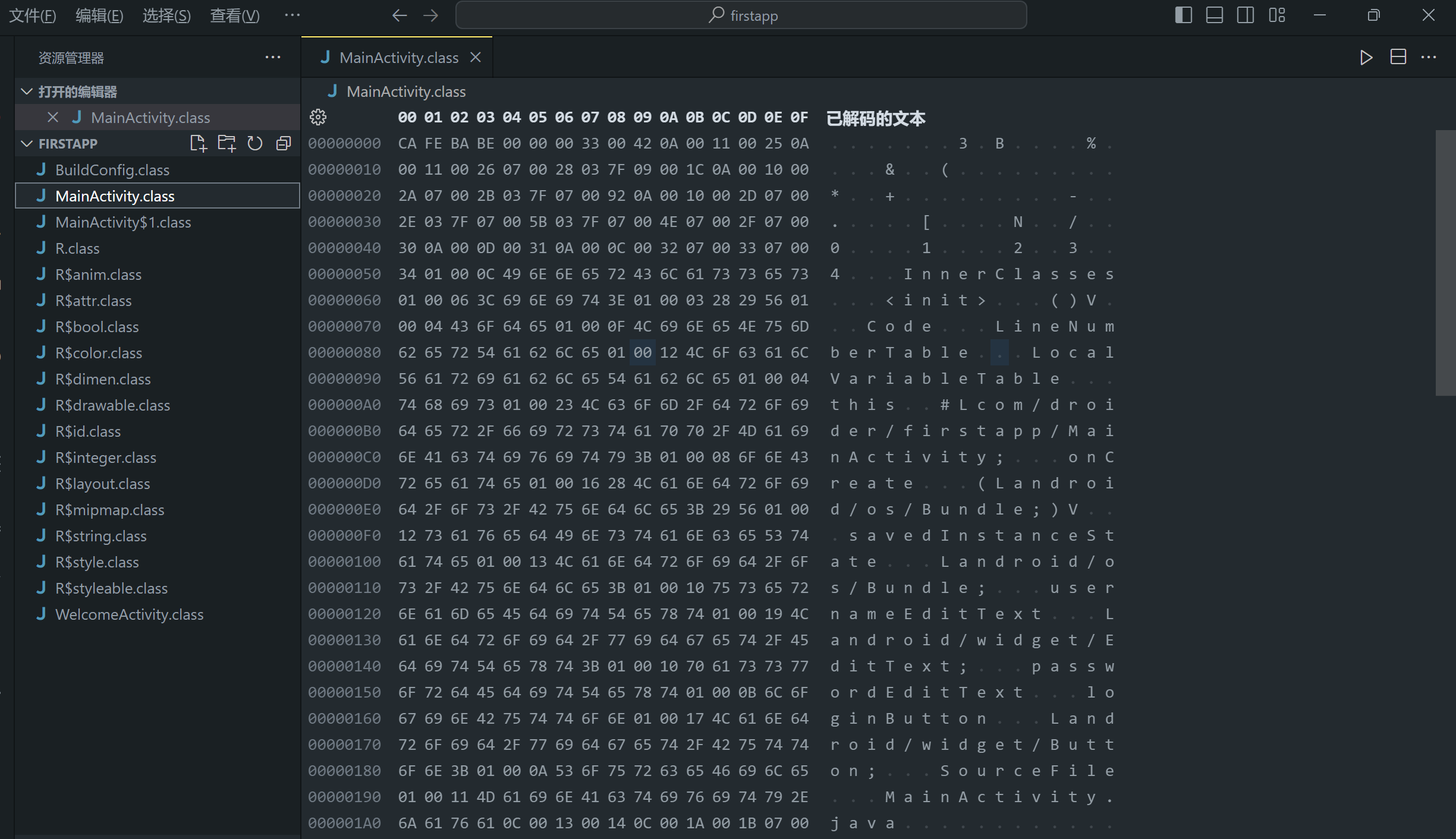
Task: Open R$layout.class file
Action: [x=158, y=484]
